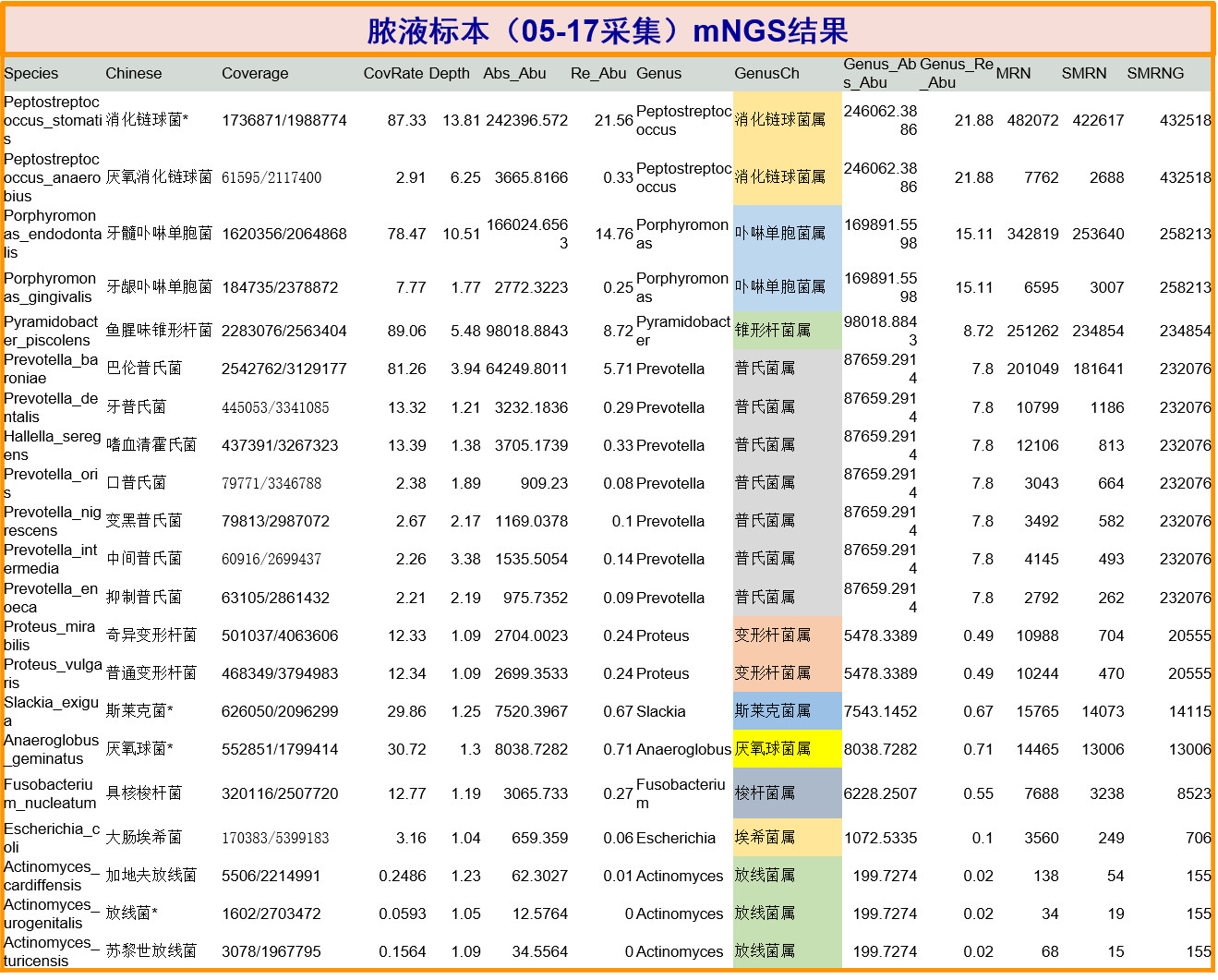Click species Proteus_mirabilis cell
1218x980 pixels.
[x=50, y=635]
